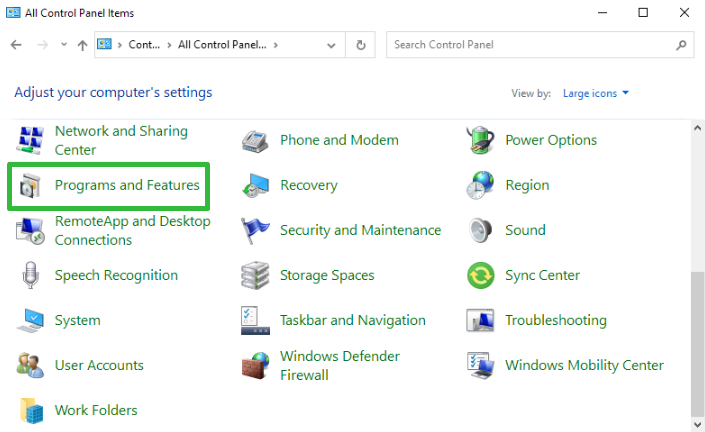Click the Region globe and clock icon

[480, 185]
